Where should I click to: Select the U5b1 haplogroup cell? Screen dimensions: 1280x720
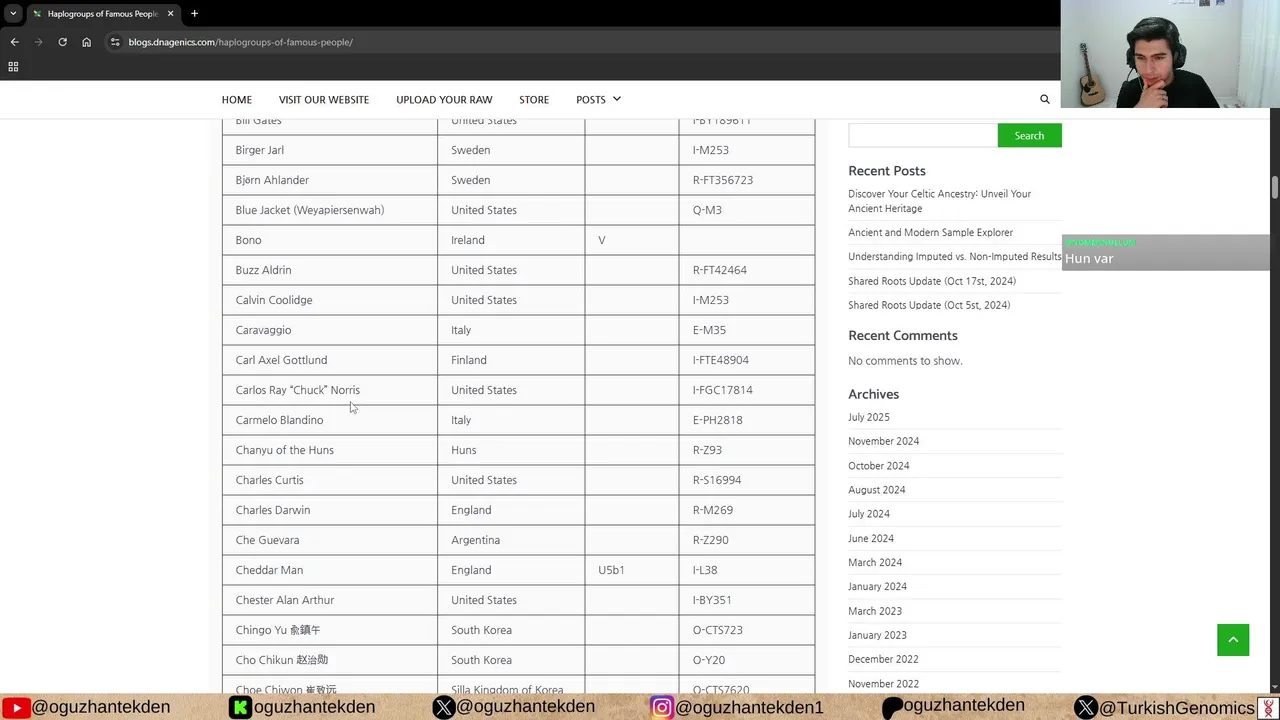coord(632,570)
